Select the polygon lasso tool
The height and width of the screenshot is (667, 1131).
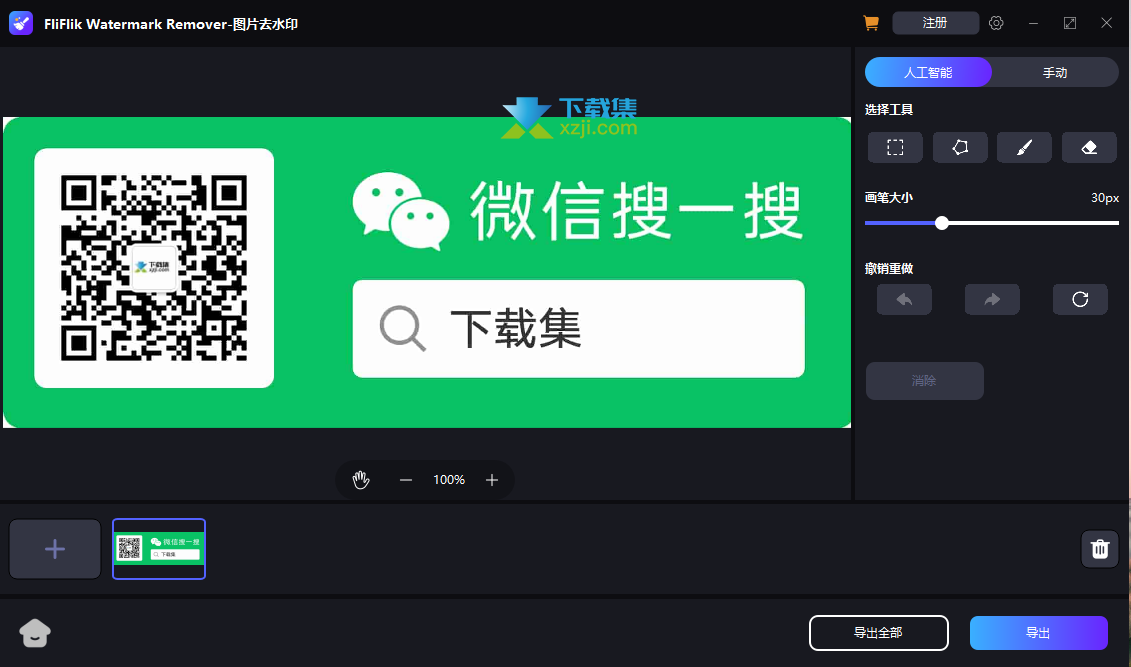[960, 148]
